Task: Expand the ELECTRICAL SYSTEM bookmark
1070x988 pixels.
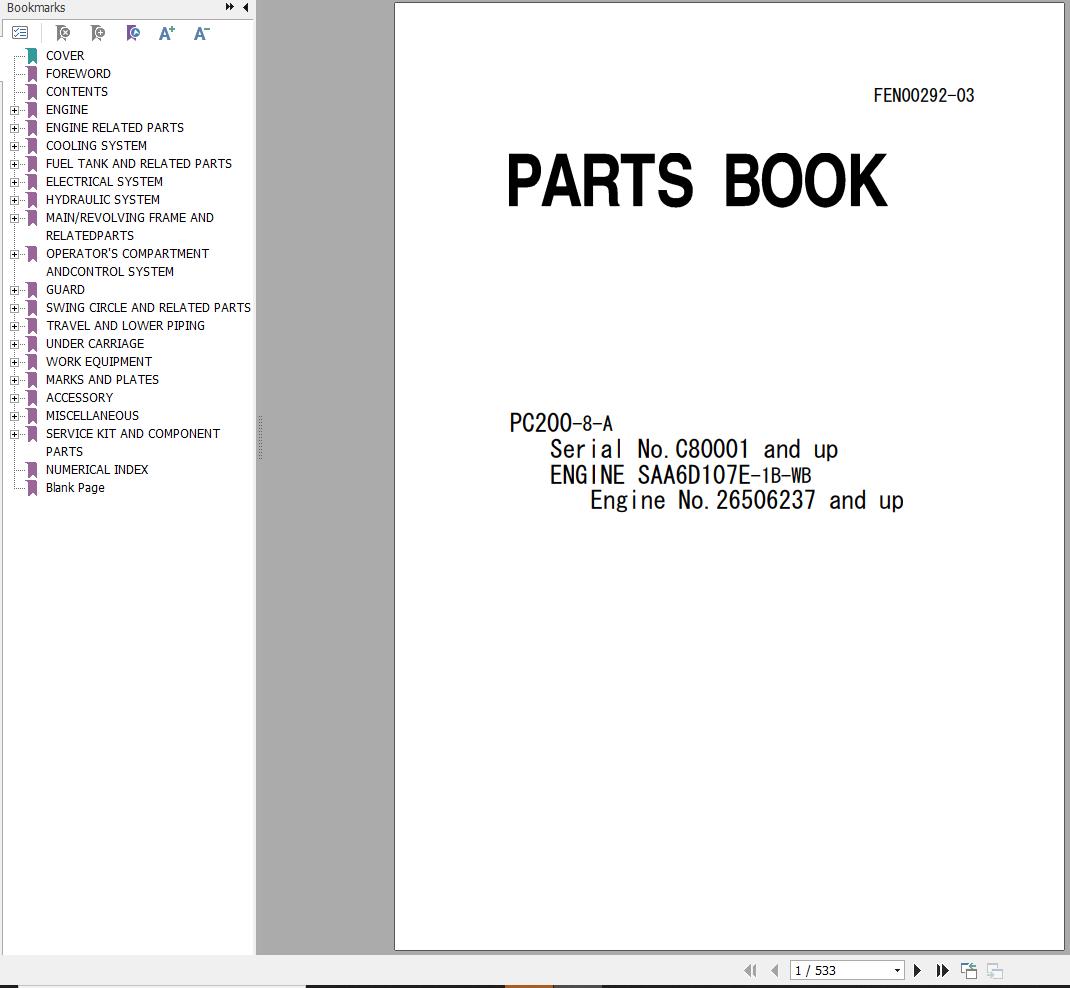Action: [14, 182]
